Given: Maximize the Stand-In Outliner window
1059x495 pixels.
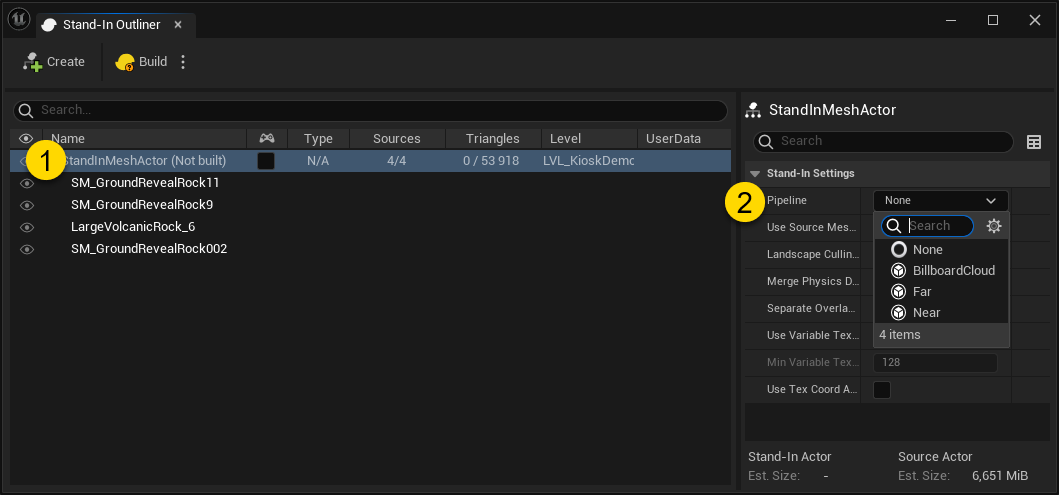Looking at the screenshot, I should pyautogui.click(x=993, y=20).
